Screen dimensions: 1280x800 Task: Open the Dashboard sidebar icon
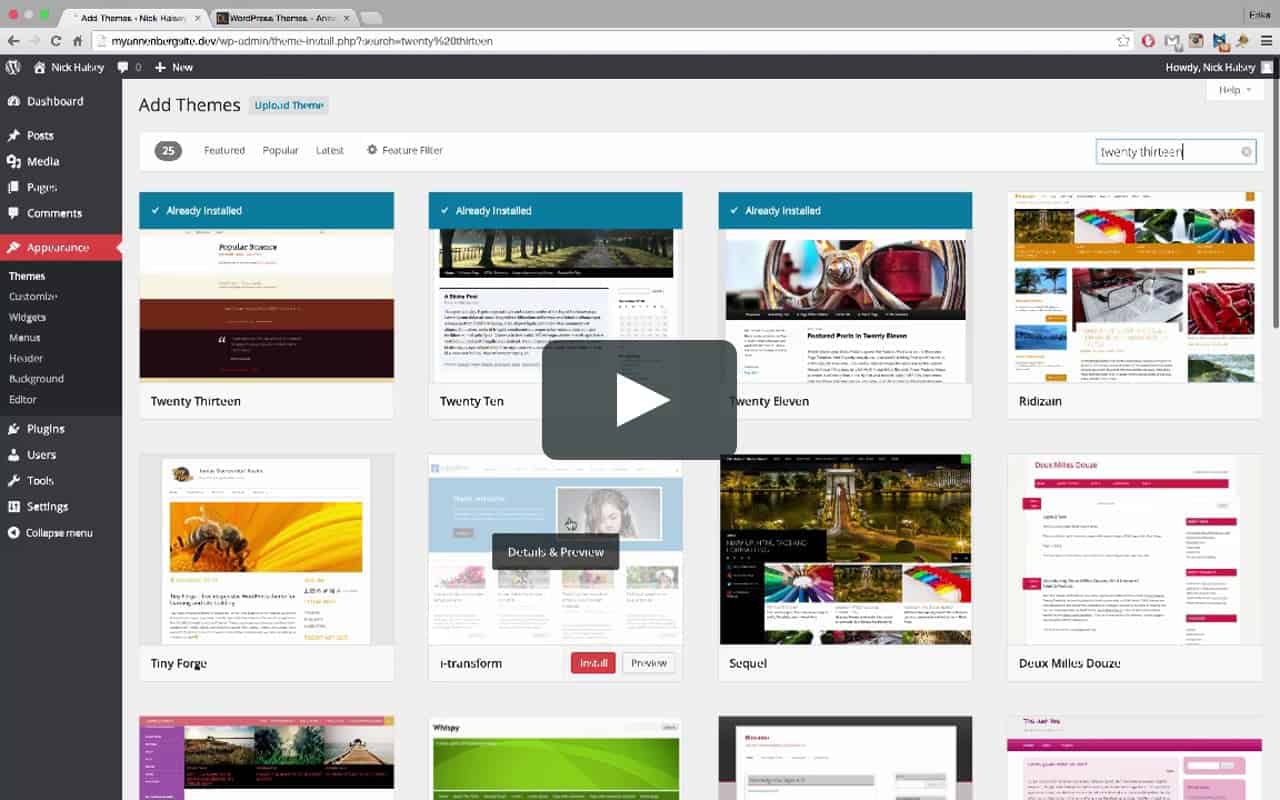(14, 101)
